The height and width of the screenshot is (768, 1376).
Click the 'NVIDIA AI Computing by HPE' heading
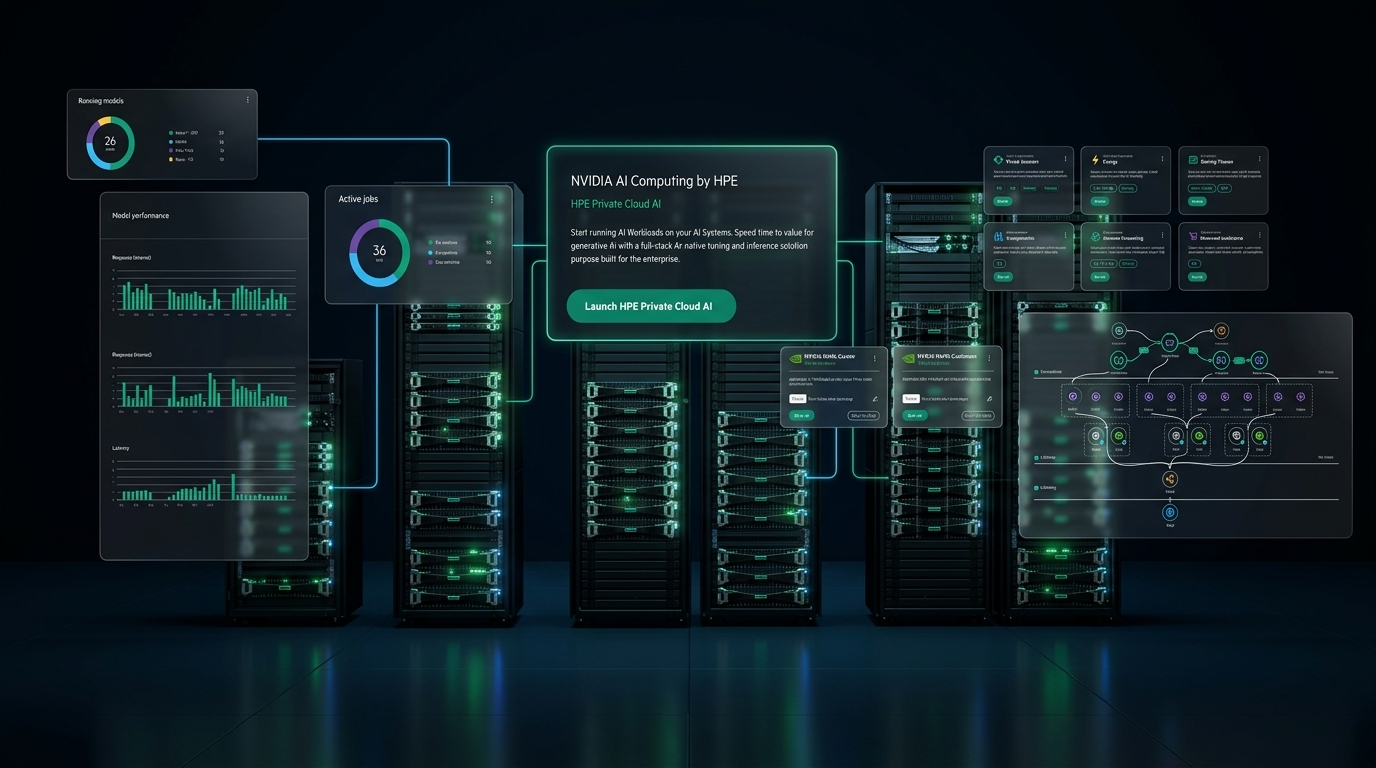(654, 181)
